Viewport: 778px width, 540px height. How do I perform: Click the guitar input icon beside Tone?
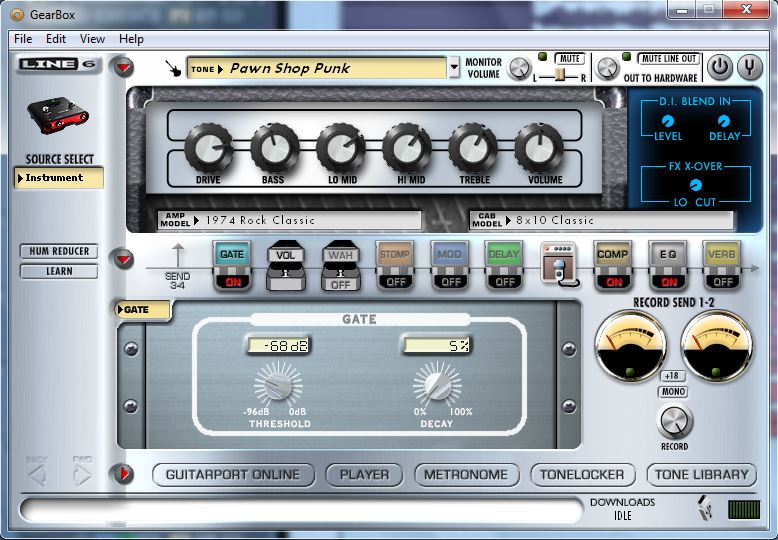(173, 68)
